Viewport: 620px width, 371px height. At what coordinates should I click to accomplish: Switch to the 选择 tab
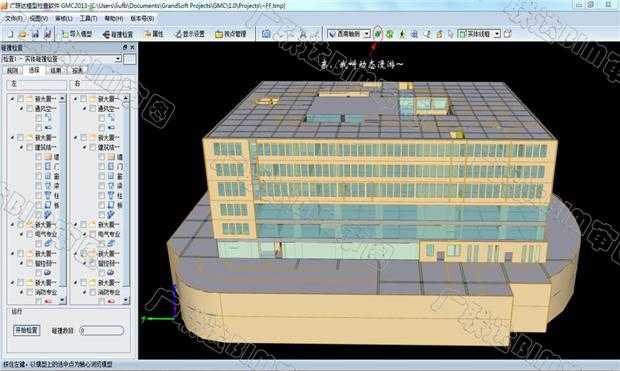(34, 70)
